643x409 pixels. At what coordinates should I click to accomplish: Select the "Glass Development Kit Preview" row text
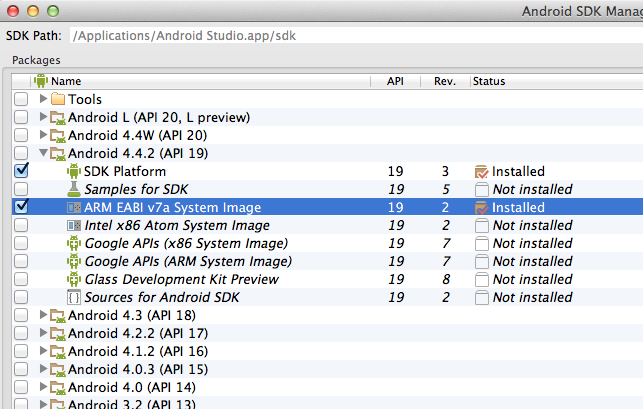coord(182,279)
